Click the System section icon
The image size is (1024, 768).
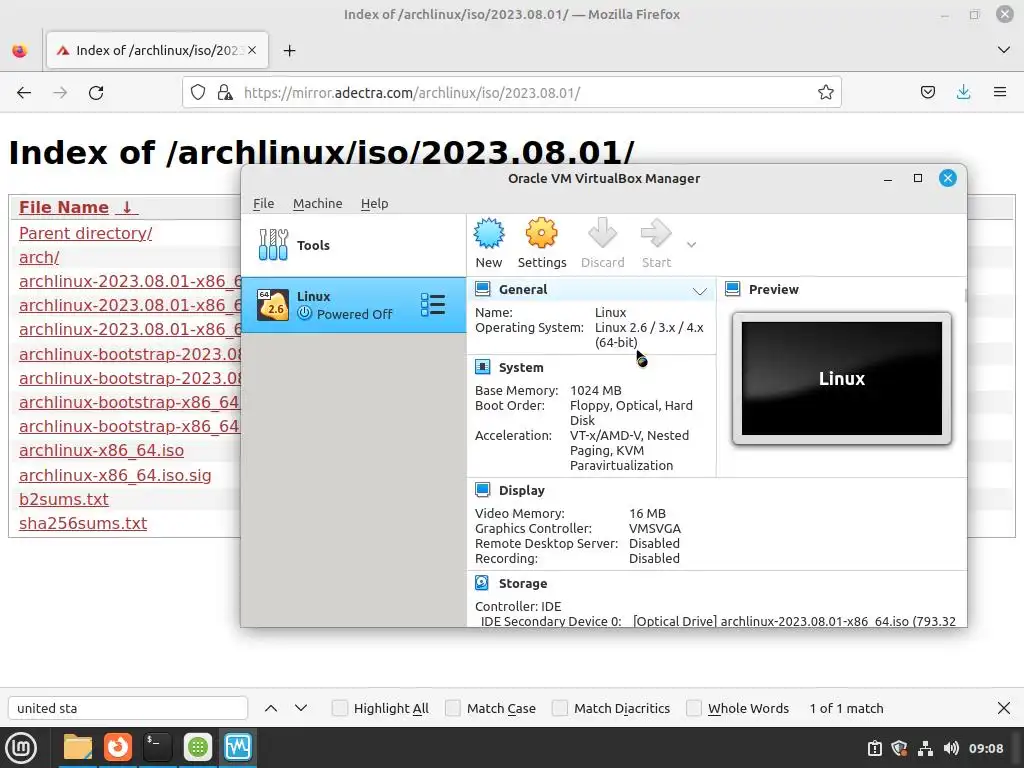[x=483, y=367]
